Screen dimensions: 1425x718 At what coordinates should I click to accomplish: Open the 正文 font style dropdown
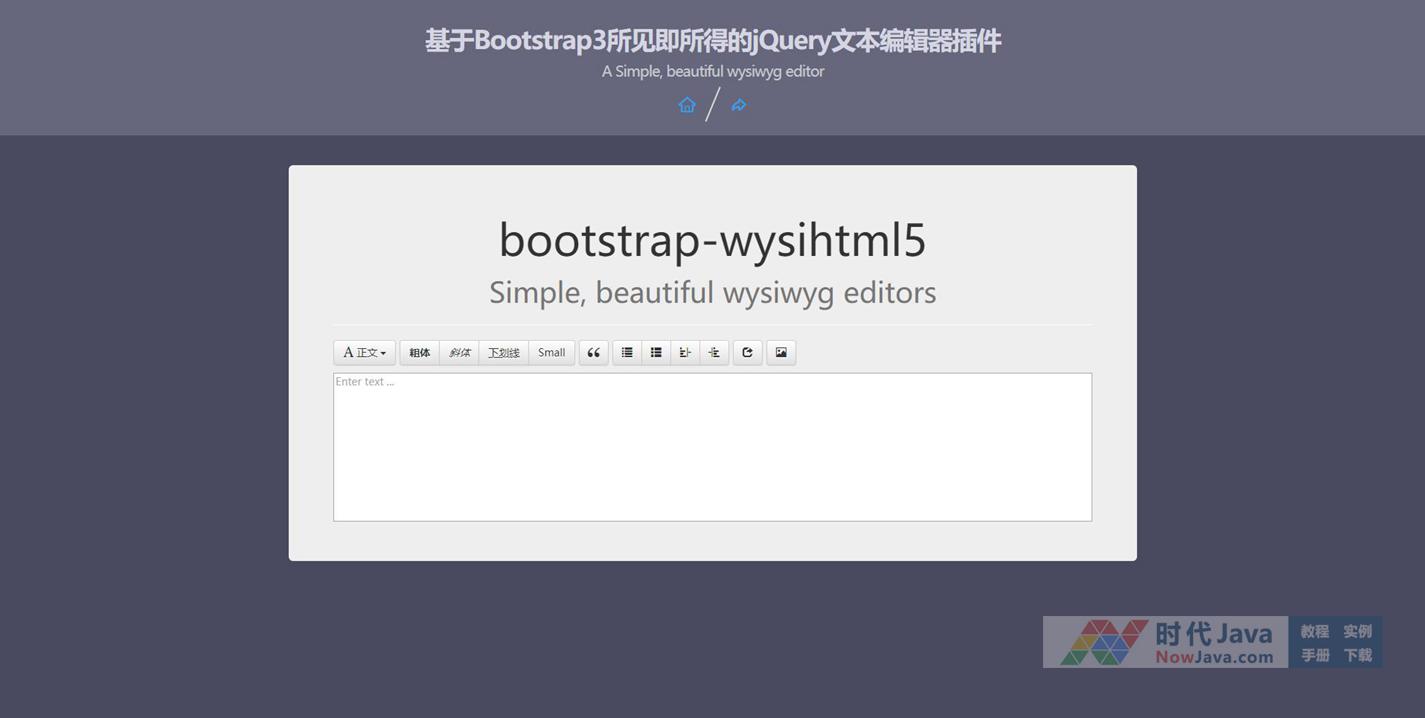(x=364, y=353)
